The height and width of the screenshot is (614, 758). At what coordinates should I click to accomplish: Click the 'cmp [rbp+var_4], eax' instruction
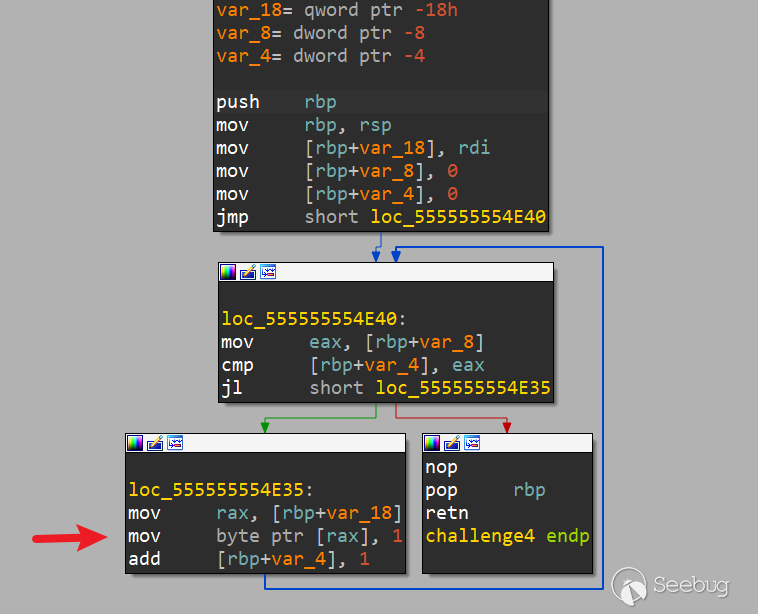[353, 365]
